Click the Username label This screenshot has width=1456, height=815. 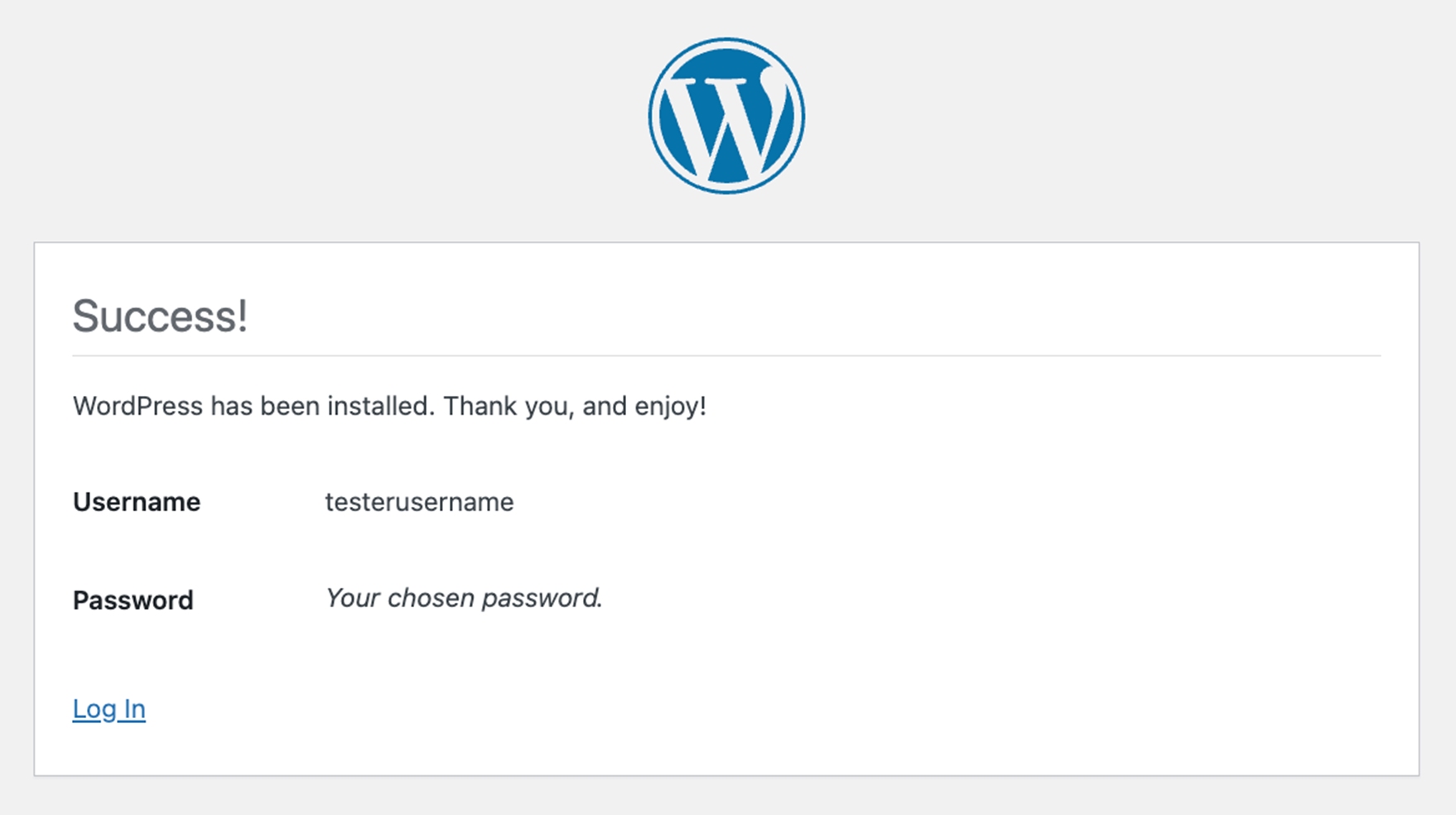[x=137, y=502]
